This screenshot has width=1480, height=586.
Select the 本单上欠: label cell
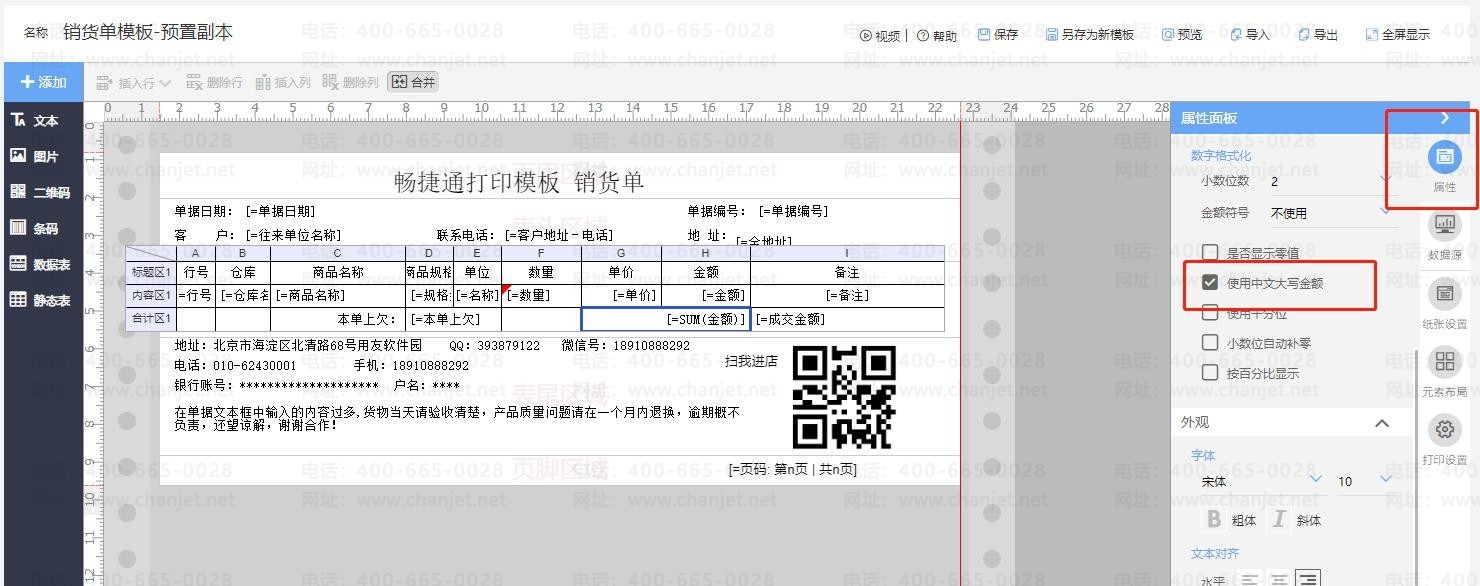[337, 319]
